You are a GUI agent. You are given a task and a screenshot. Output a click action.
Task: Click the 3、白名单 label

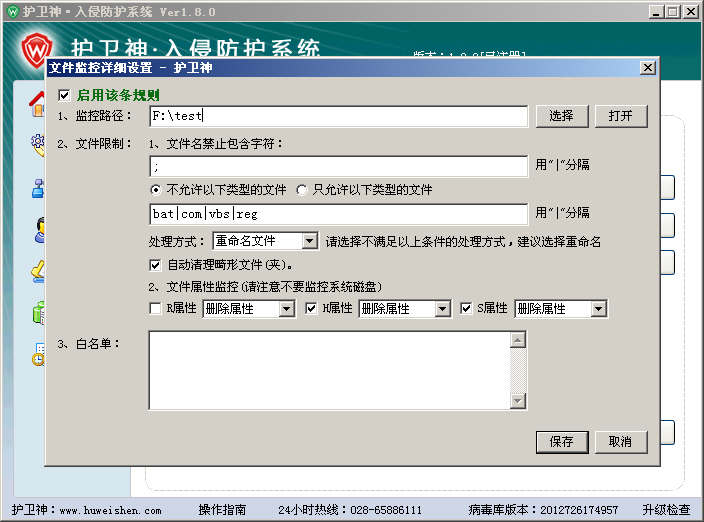pyautogui.click(x=89, y=344)
